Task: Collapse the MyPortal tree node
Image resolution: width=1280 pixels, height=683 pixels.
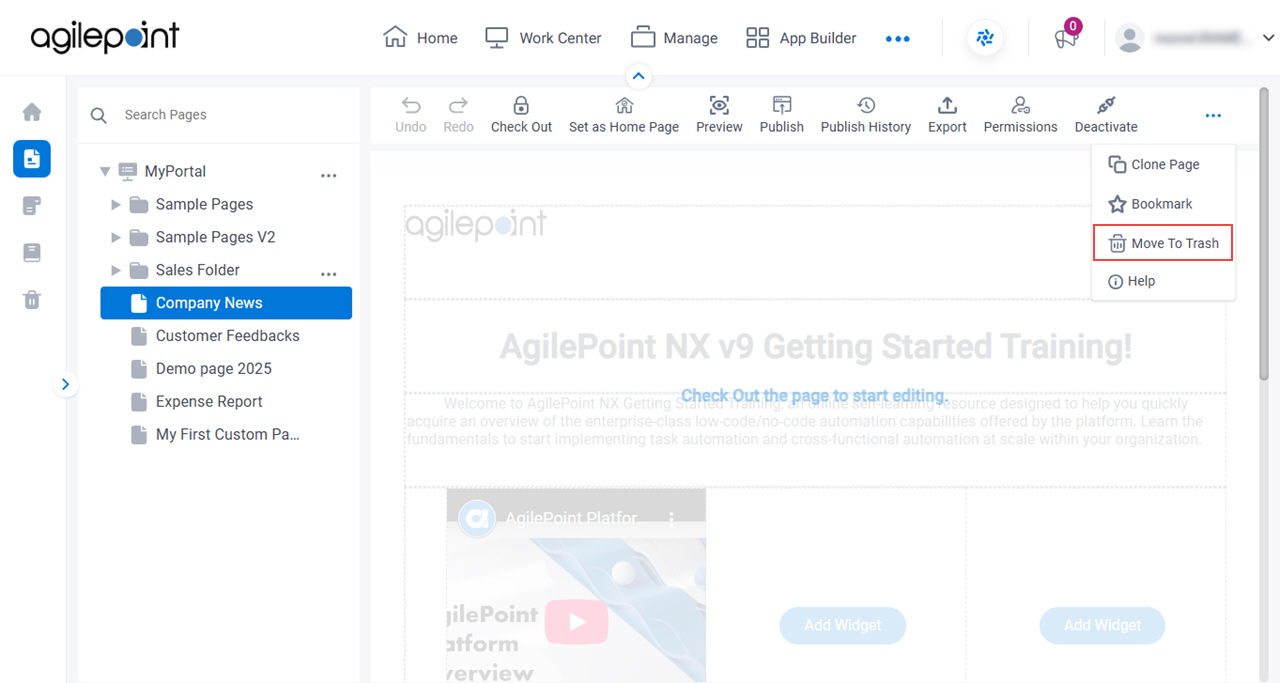Action: 105,172
